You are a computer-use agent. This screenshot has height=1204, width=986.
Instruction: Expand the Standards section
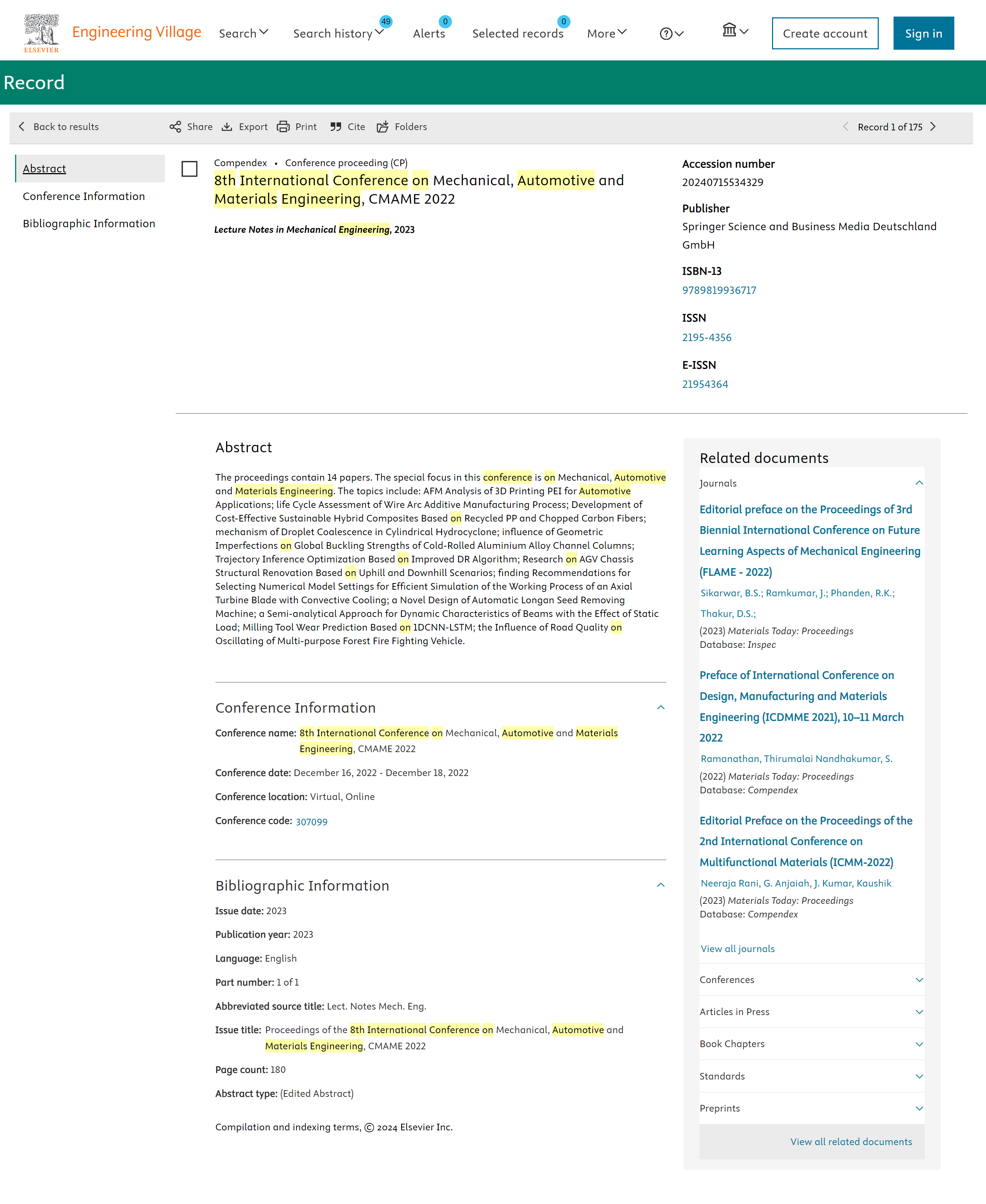point(812,1077)
